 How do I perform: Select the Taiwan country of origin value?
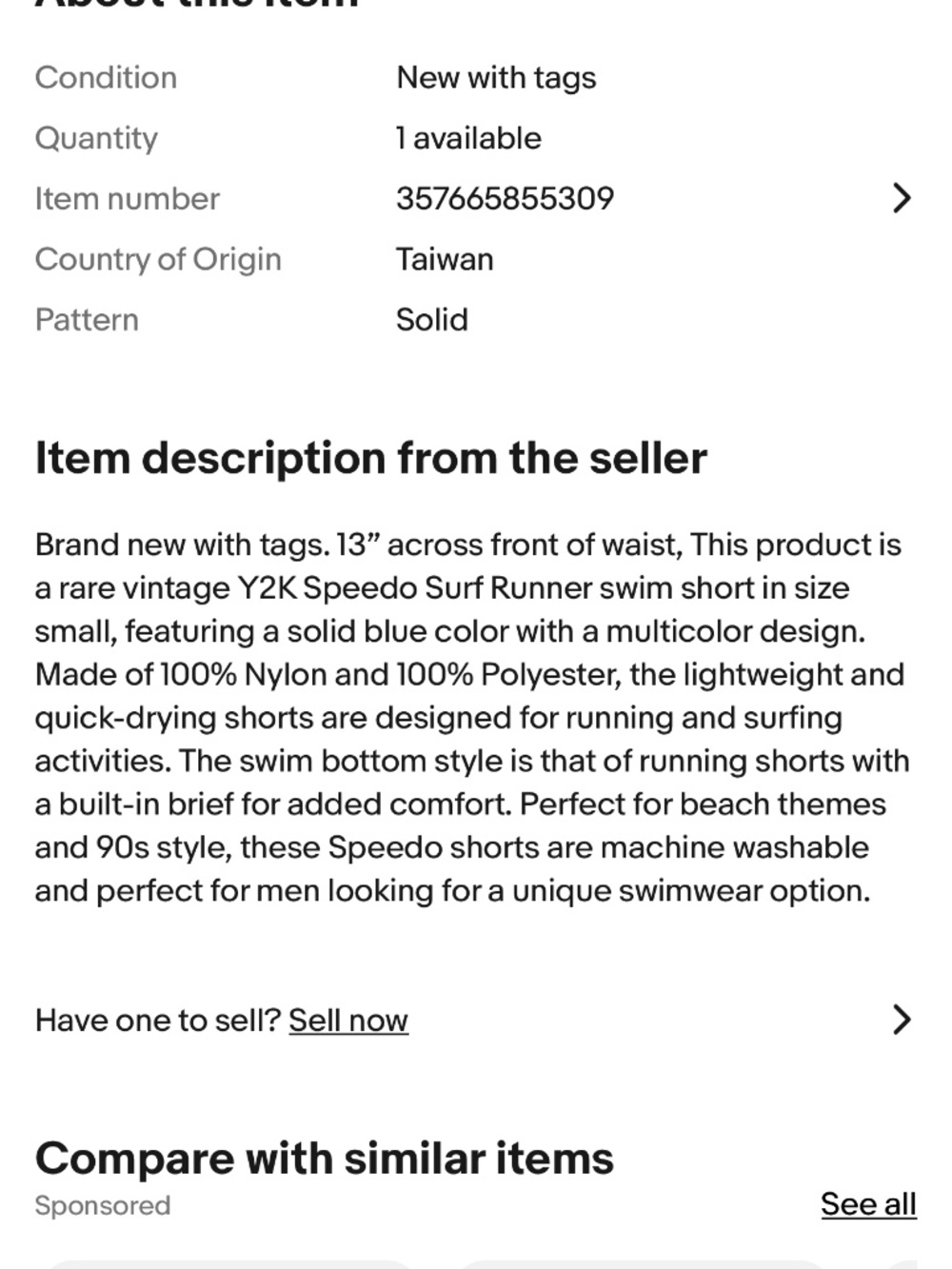coord(445,259)
